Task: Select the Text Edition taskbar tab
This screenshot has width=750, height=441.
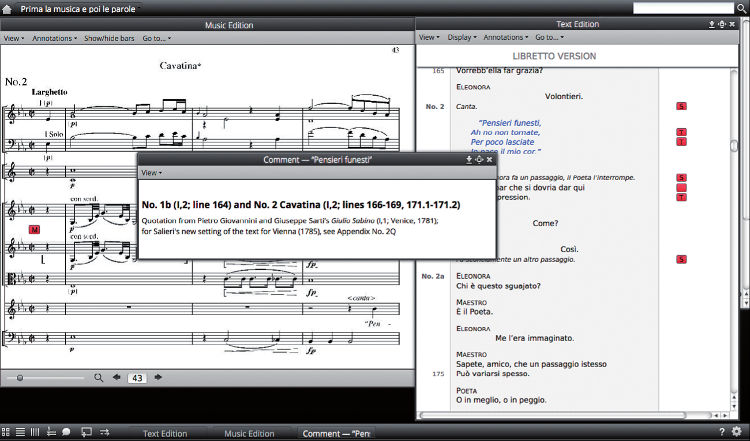Action: point(165,433)
